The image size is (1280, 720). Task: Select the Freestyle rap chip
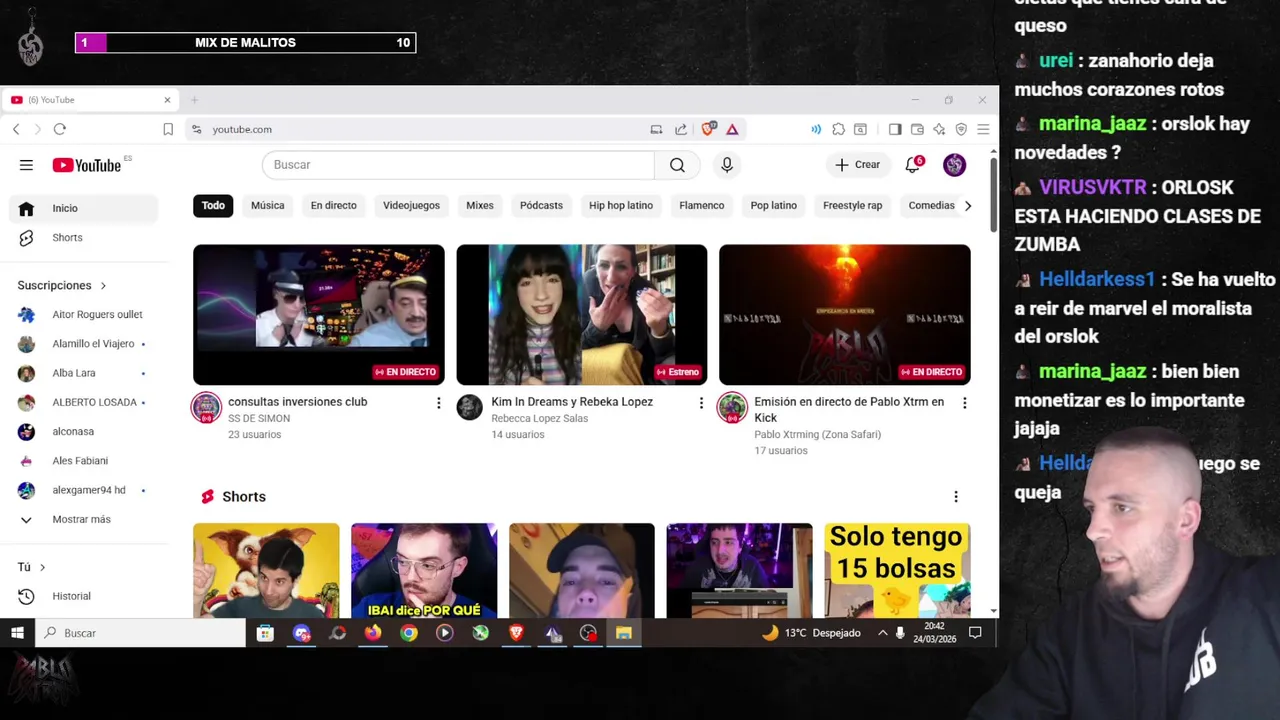coord(853,205)
